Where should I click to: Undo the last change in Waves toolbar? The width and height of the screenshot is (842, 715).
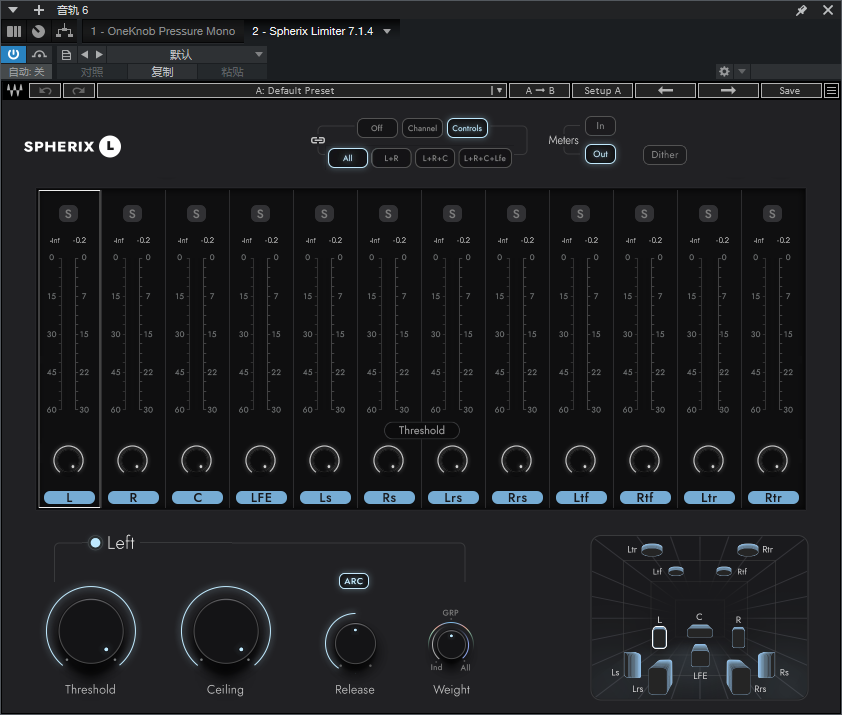(x=45, y=91)
